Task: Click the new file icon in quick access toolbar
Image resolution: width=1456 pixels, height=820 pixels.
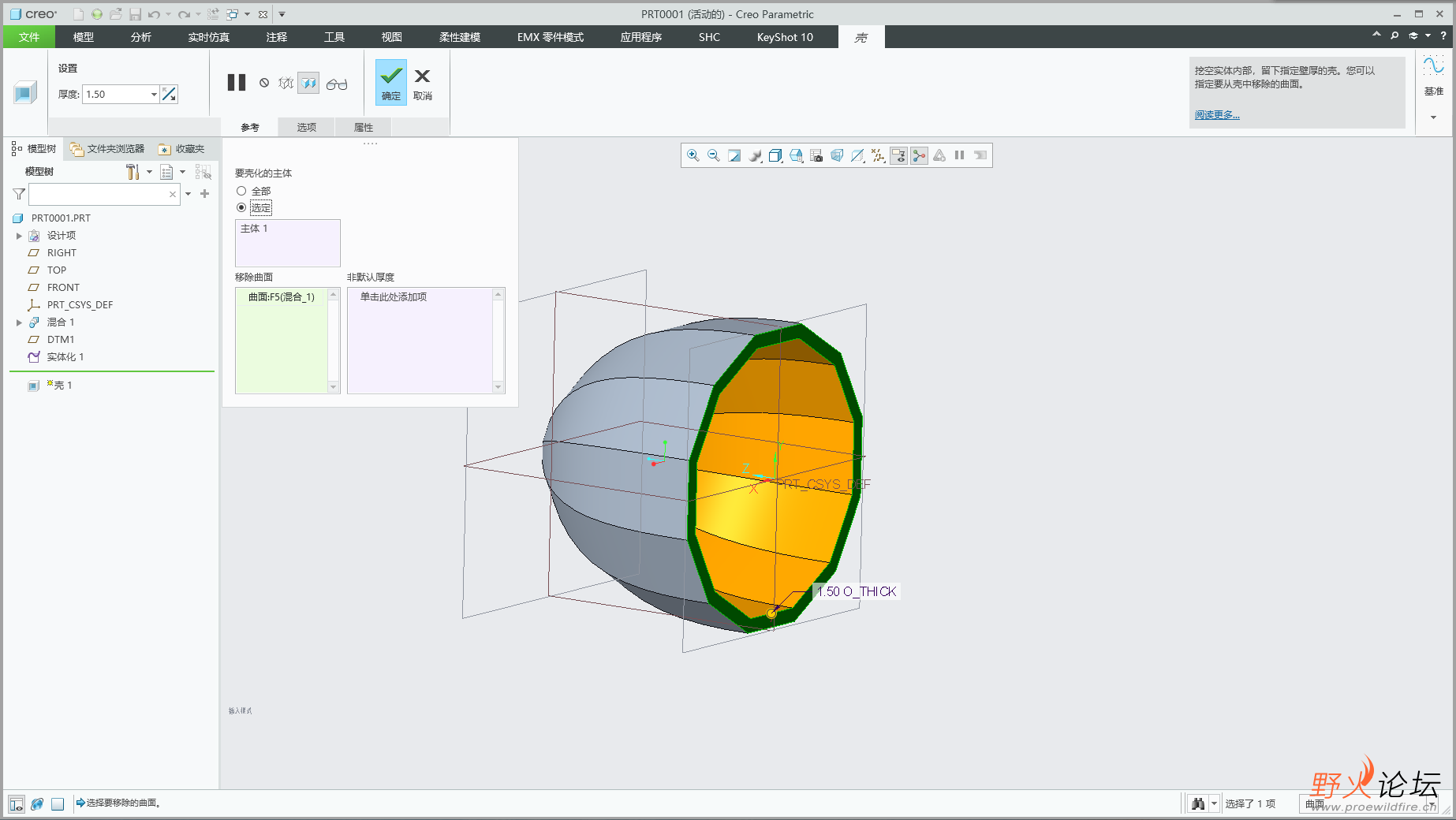Action: [x=78, y=14]
